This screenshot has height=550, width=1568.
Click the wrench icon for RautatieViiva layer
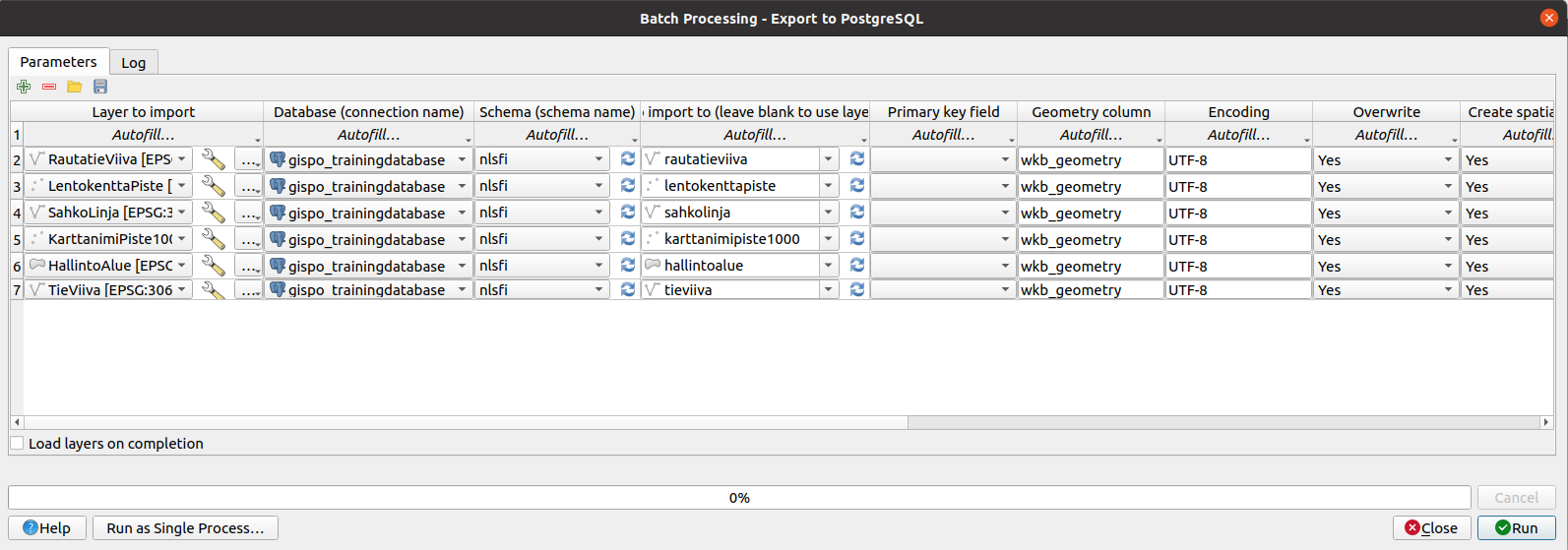point(213,159)
